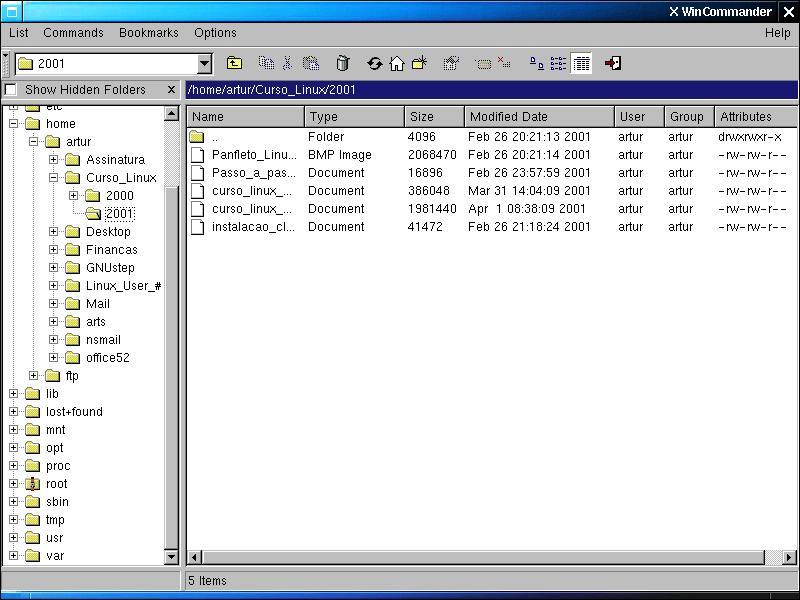Open the window menu icon in the title bar
The width and height of the screenshot is (800, 600).
(x=11, y=11)
